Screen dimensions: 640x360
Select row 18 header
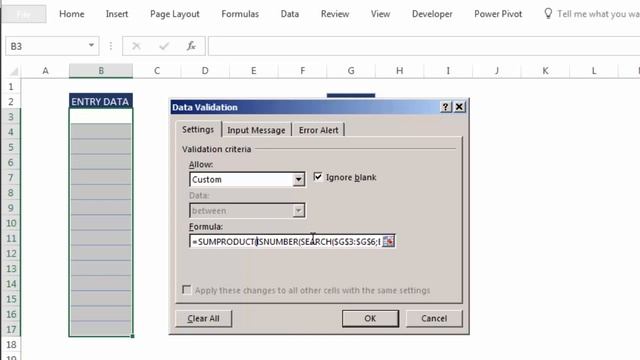(11, 344)
